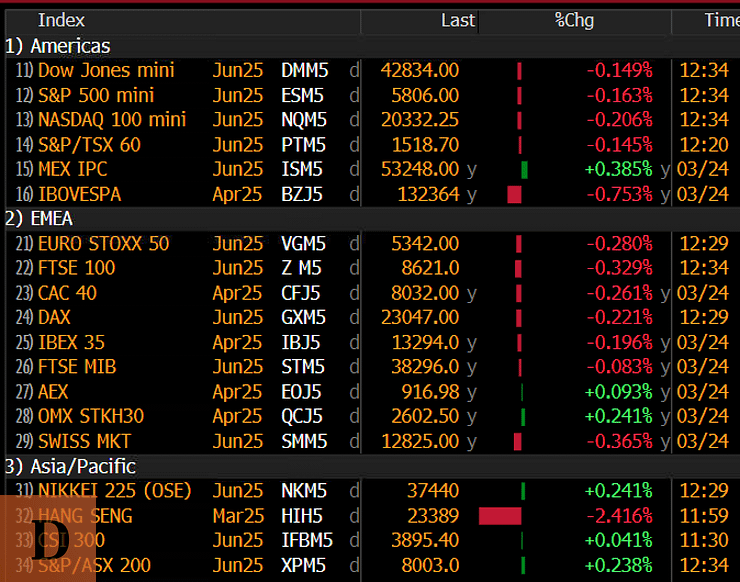Select the S&P 500 mini index
The height and width of the screenshot is (582, 740).
coord(96,95)
